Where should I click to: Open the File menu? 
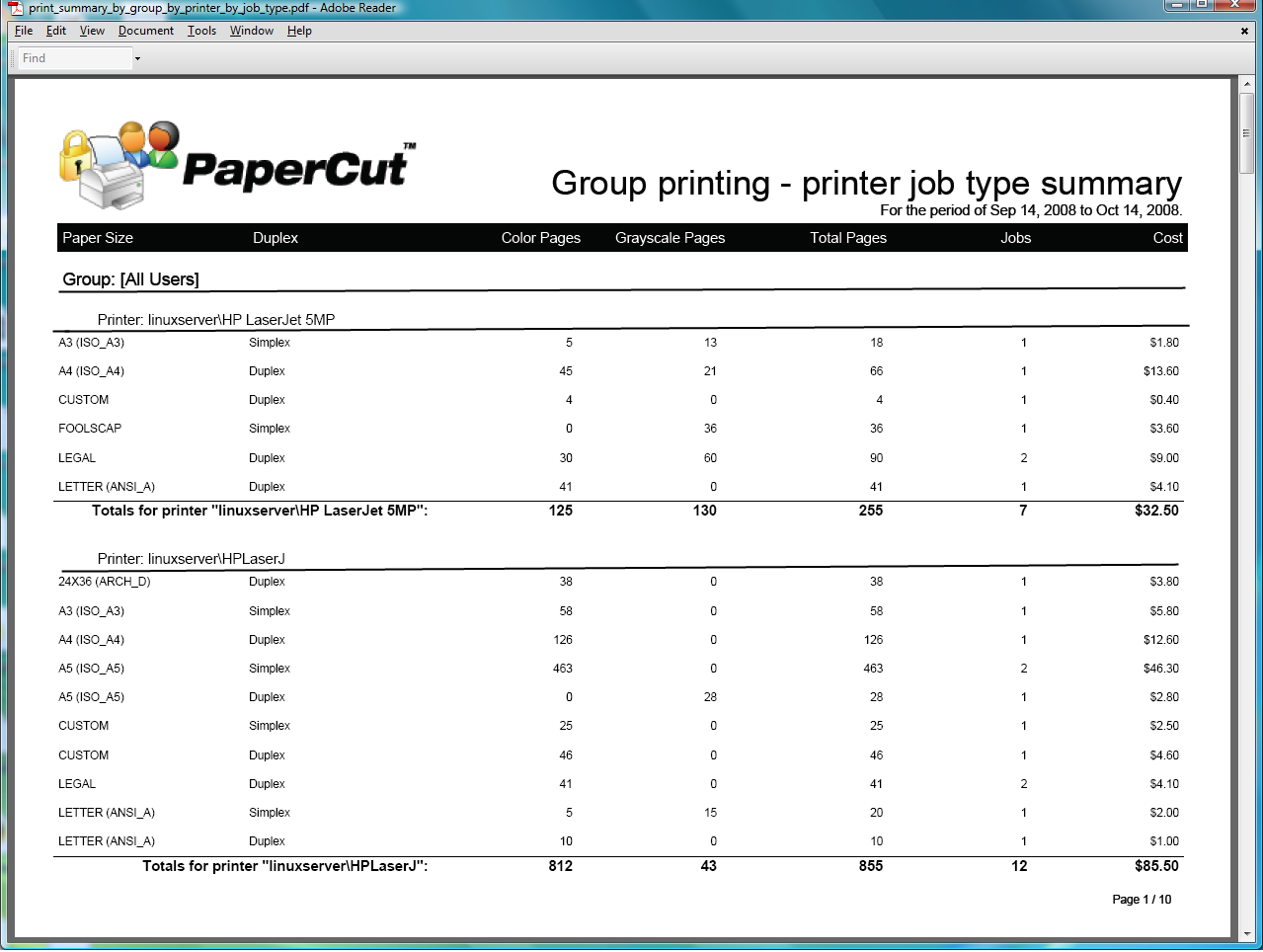24,31
